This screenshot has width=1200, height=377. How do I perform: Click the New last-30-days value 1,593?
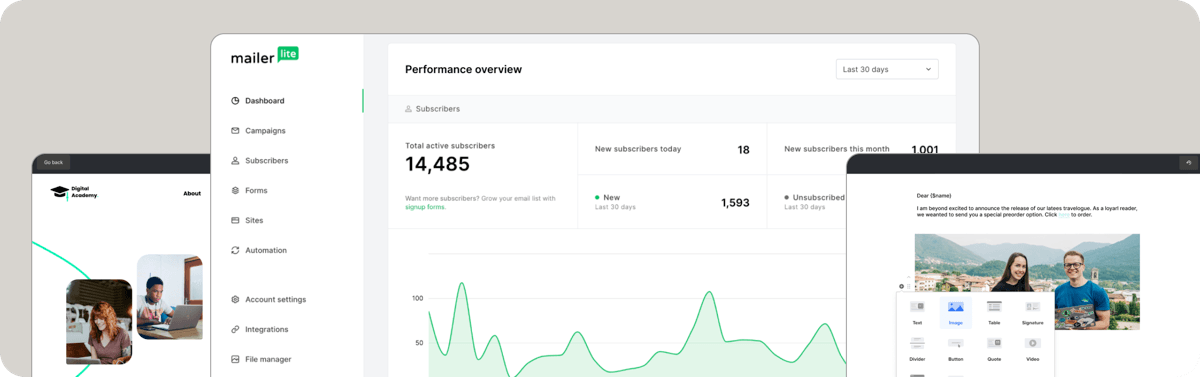tap(735, 203)
